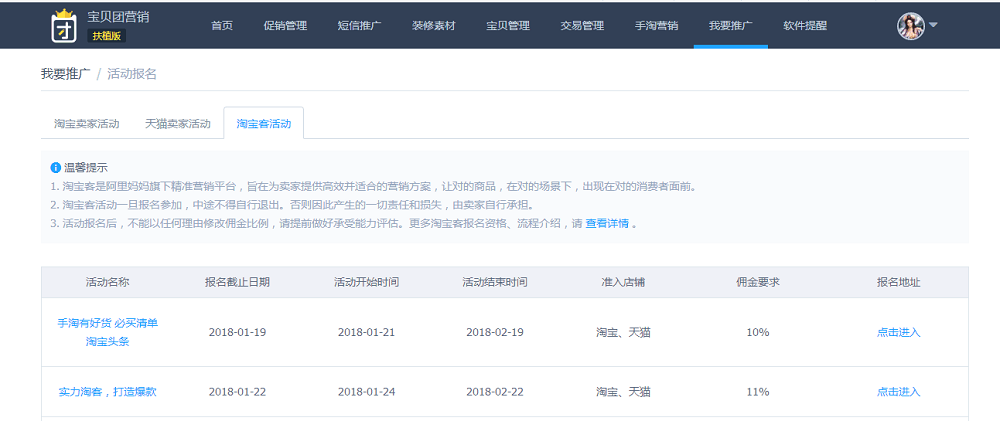
Task: Open the 短信推广 menu
Action: tap(360, 26)
